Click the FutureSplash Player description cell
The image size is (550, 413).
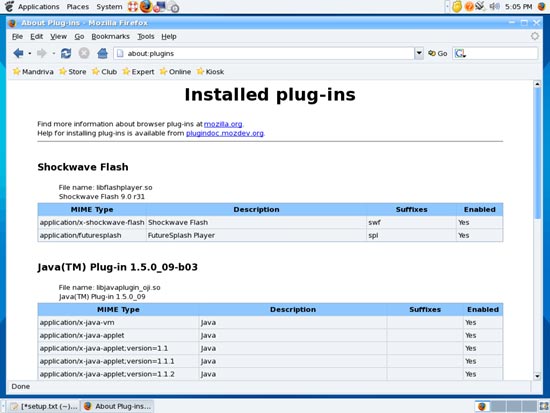pyautogui.click(x=256, y=235)
